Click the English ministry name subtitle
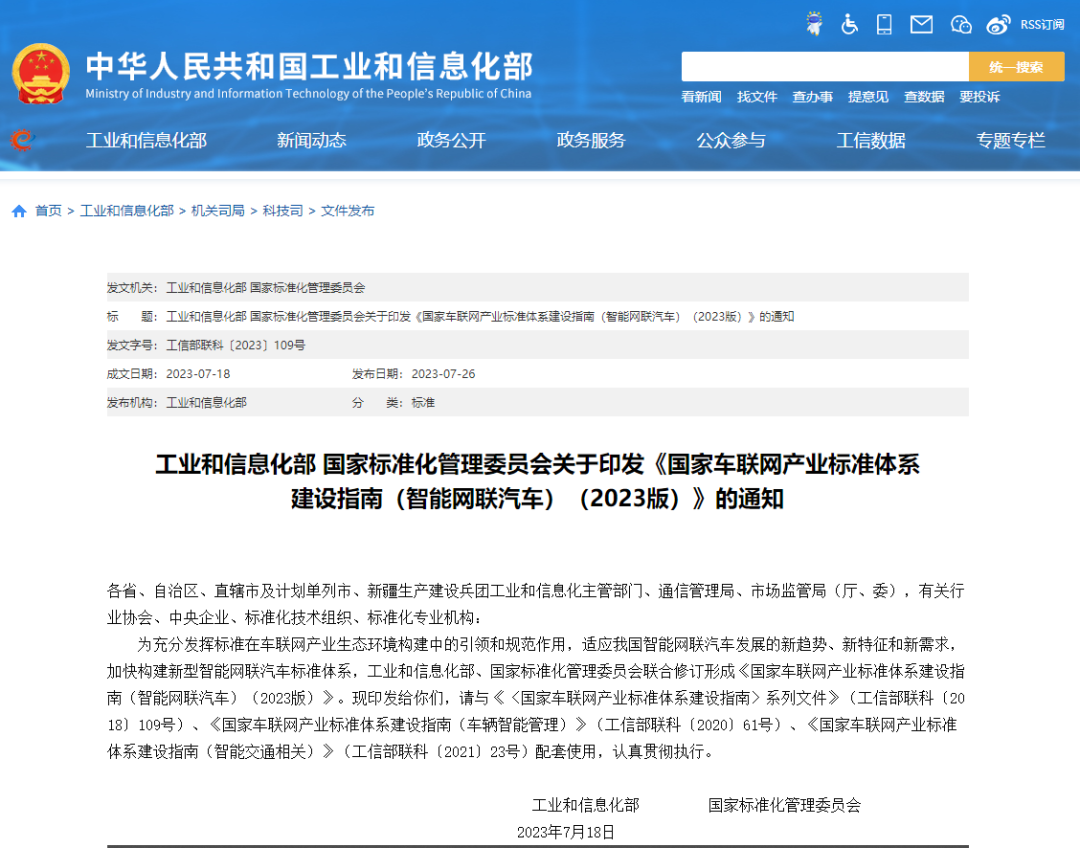Viewport: 1080px width, 848px height. pos(309,94)
